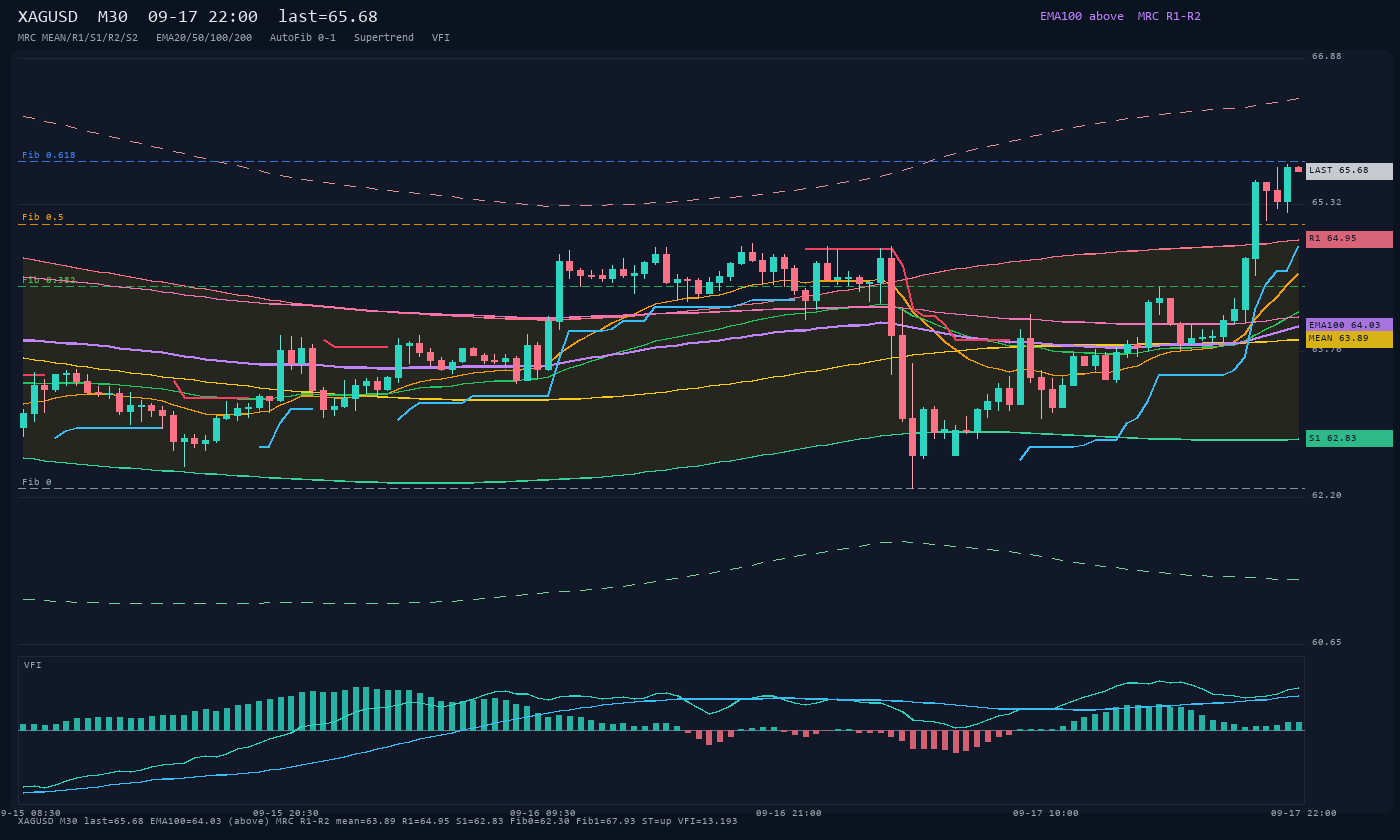The height and width of the screenshot is (840, 1400).
Task: Click the Fib 0.382 level label
Action: coord(49,280)
